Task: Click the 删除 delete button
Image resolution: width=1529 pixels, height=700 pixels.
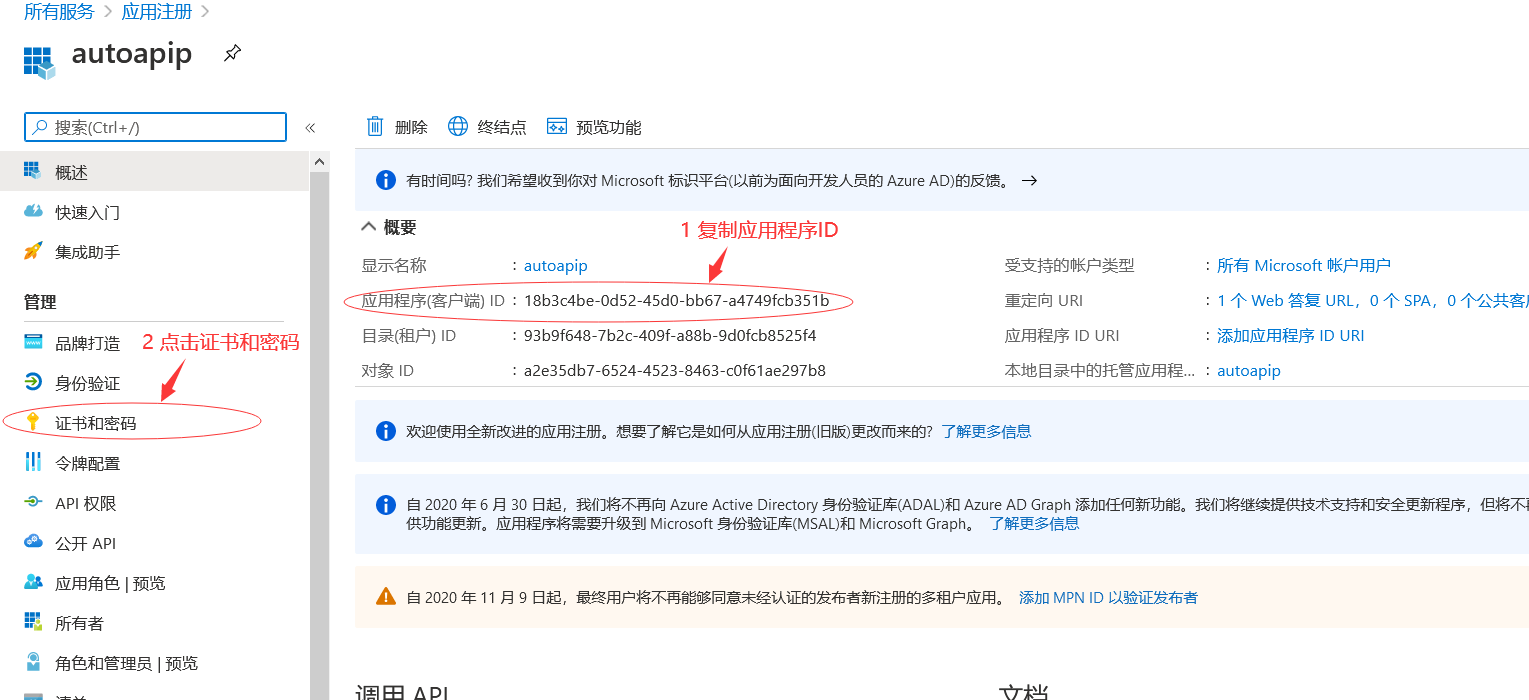Action: 397,127
